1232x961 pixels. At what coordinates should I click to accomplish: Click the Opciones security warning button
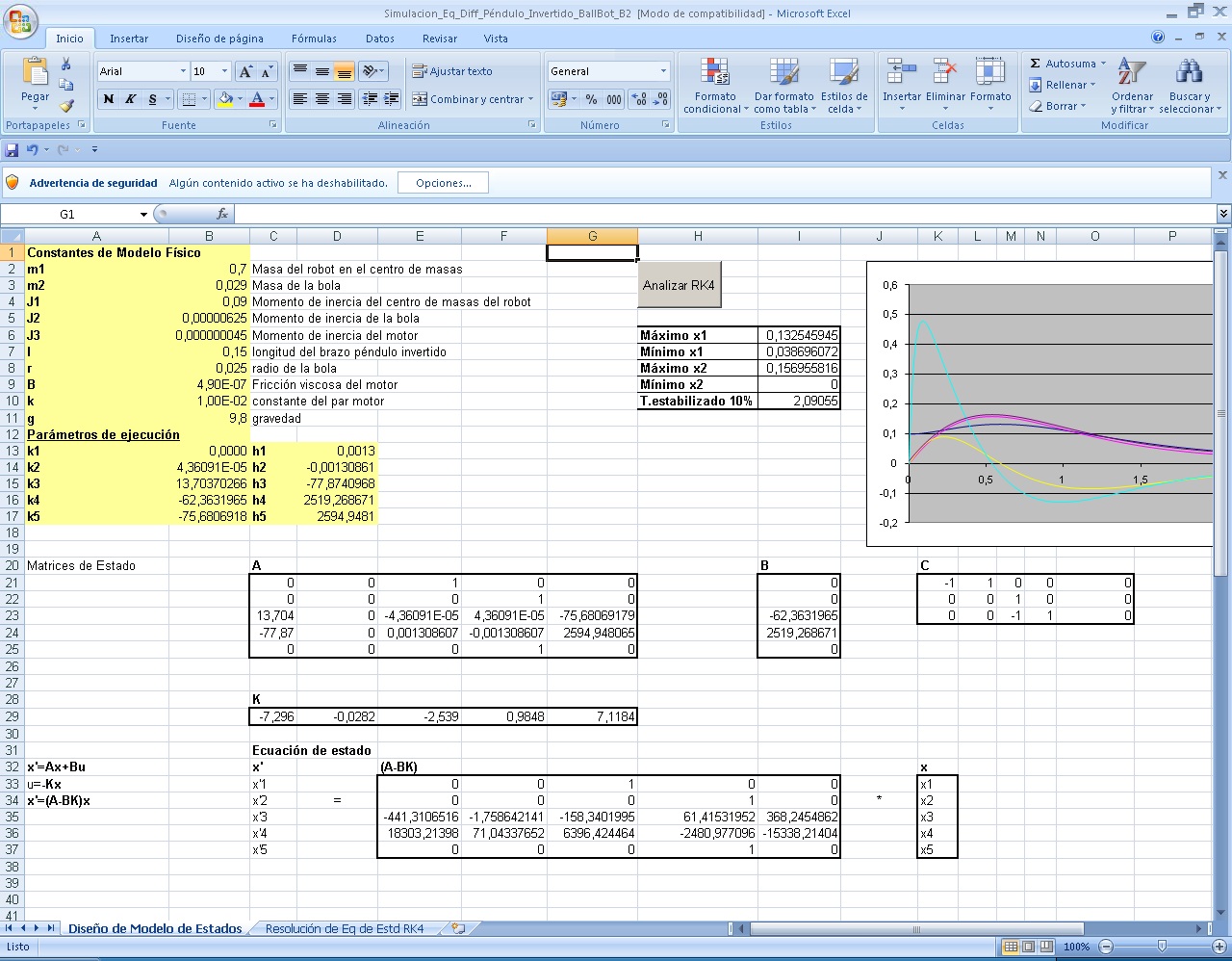(x=443, y=182)
